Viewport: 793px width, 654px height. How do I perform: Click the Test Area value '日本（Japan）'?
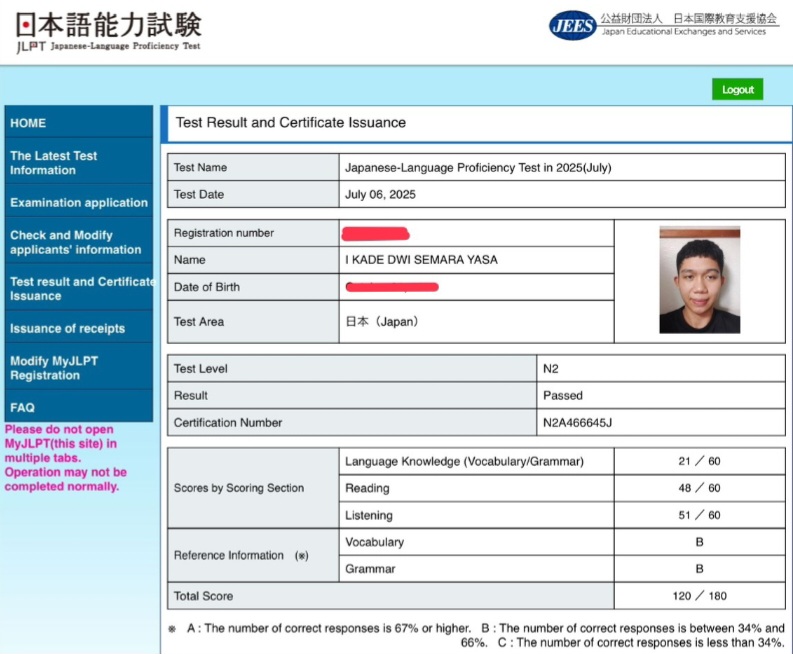(382, 322)
